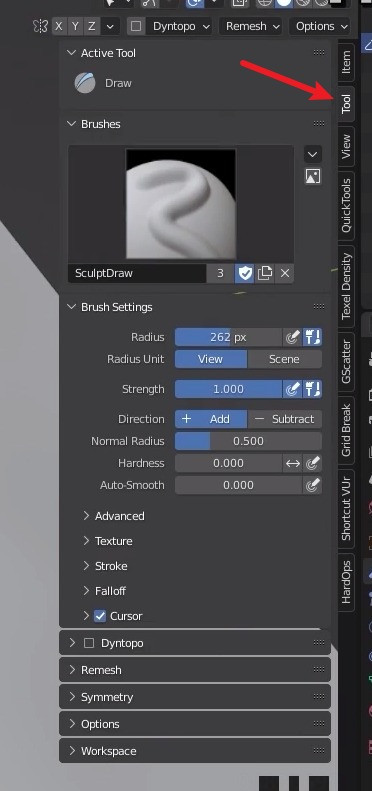Open the GScatter sidebar tab

click(x=346, y=361)
